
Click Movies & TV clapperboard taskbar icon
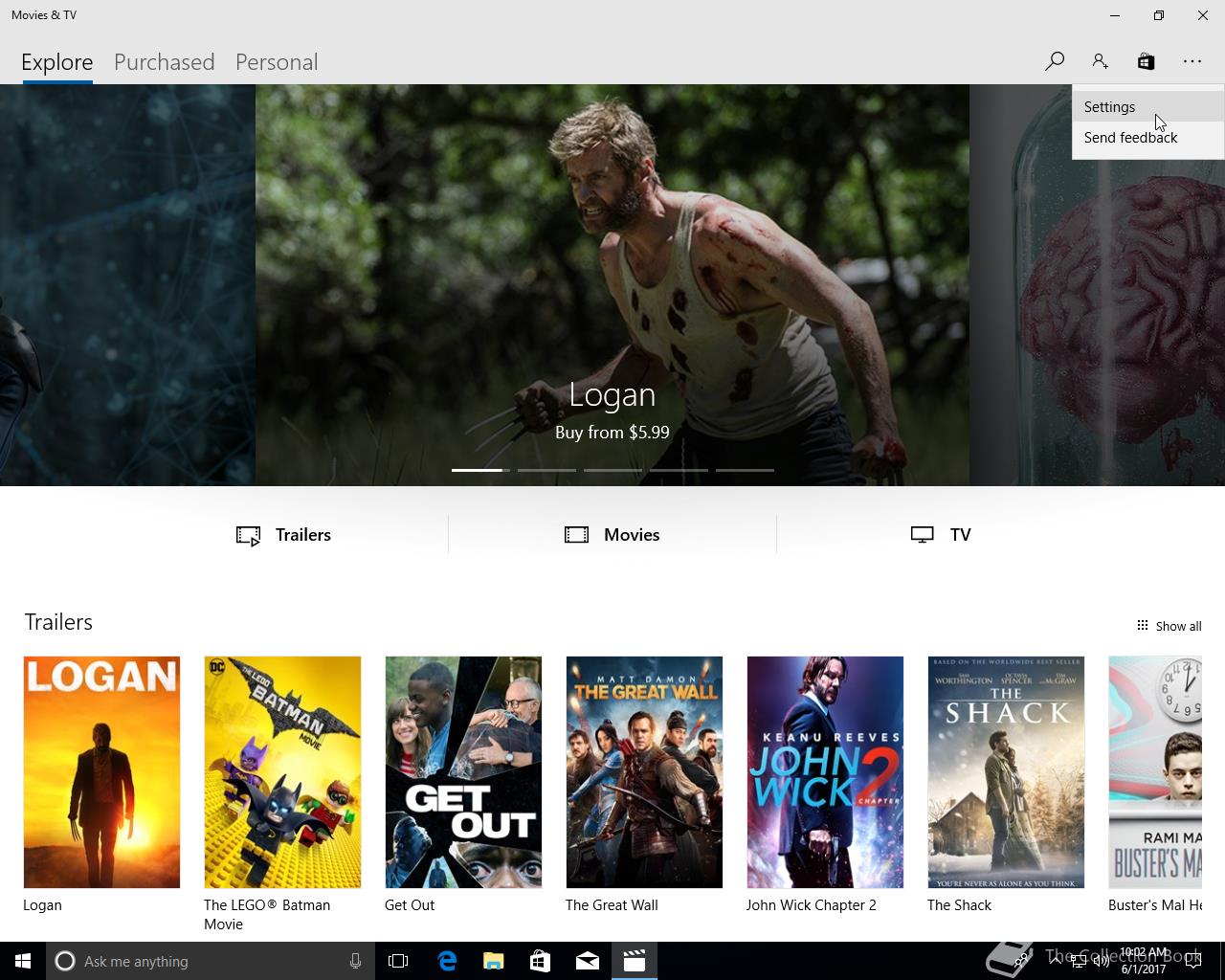coord(635,961)
